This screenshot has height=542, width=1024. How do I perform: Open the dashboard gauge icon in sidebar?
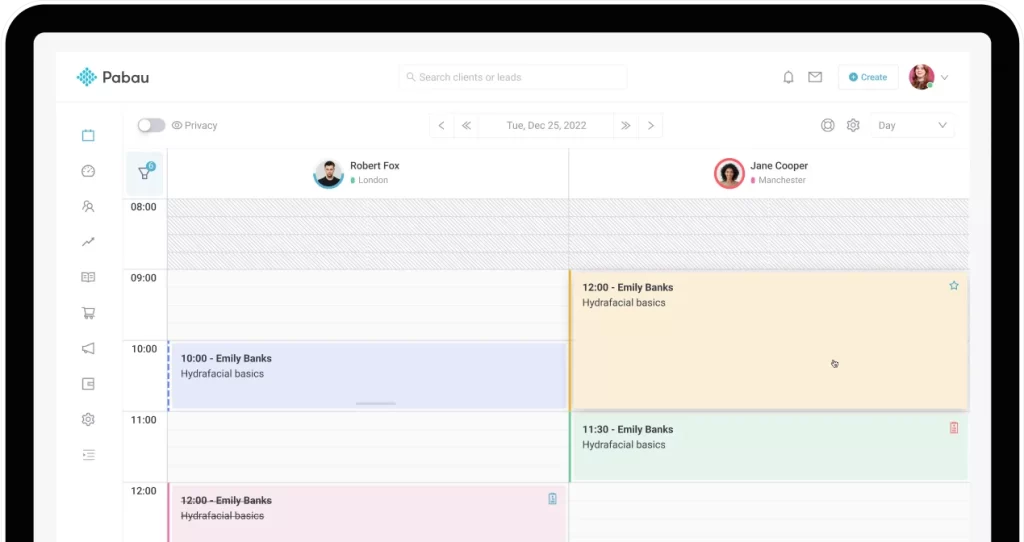tap(88, 171)
